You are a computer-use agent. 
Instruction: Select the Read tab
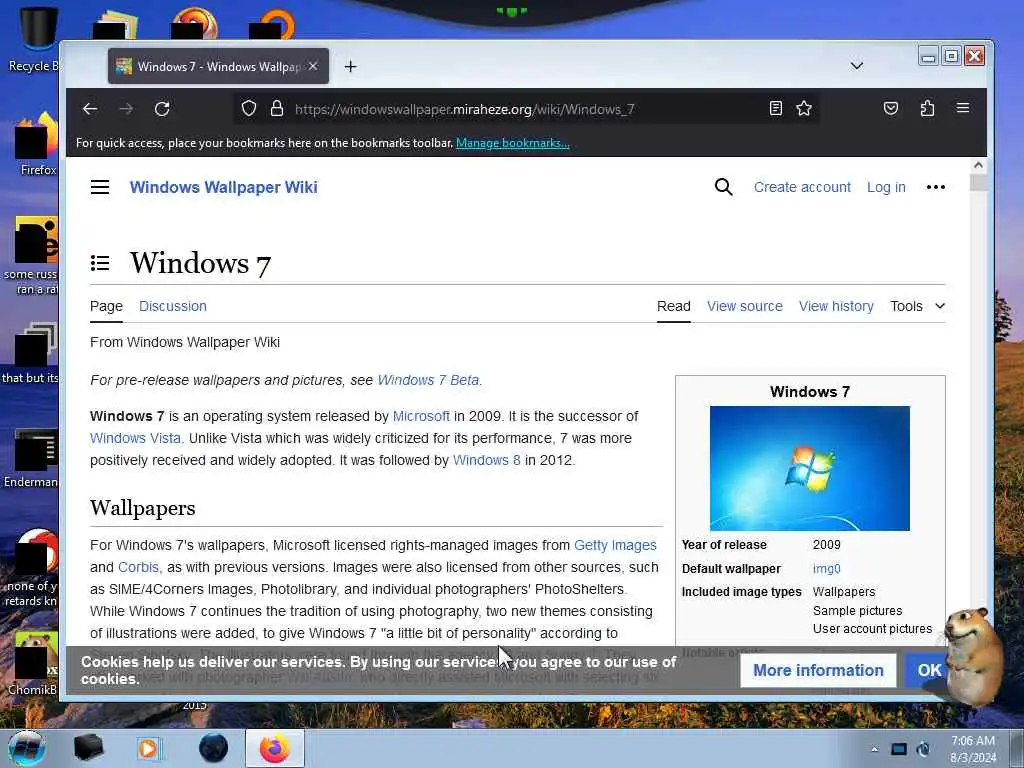[x=673, y=306]
